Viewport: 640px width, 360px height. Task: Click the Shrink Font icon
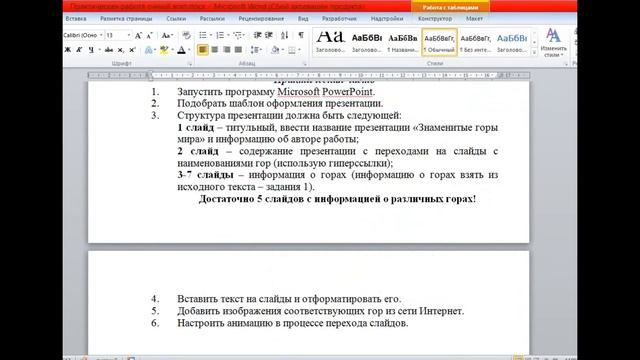coord(149,36)
